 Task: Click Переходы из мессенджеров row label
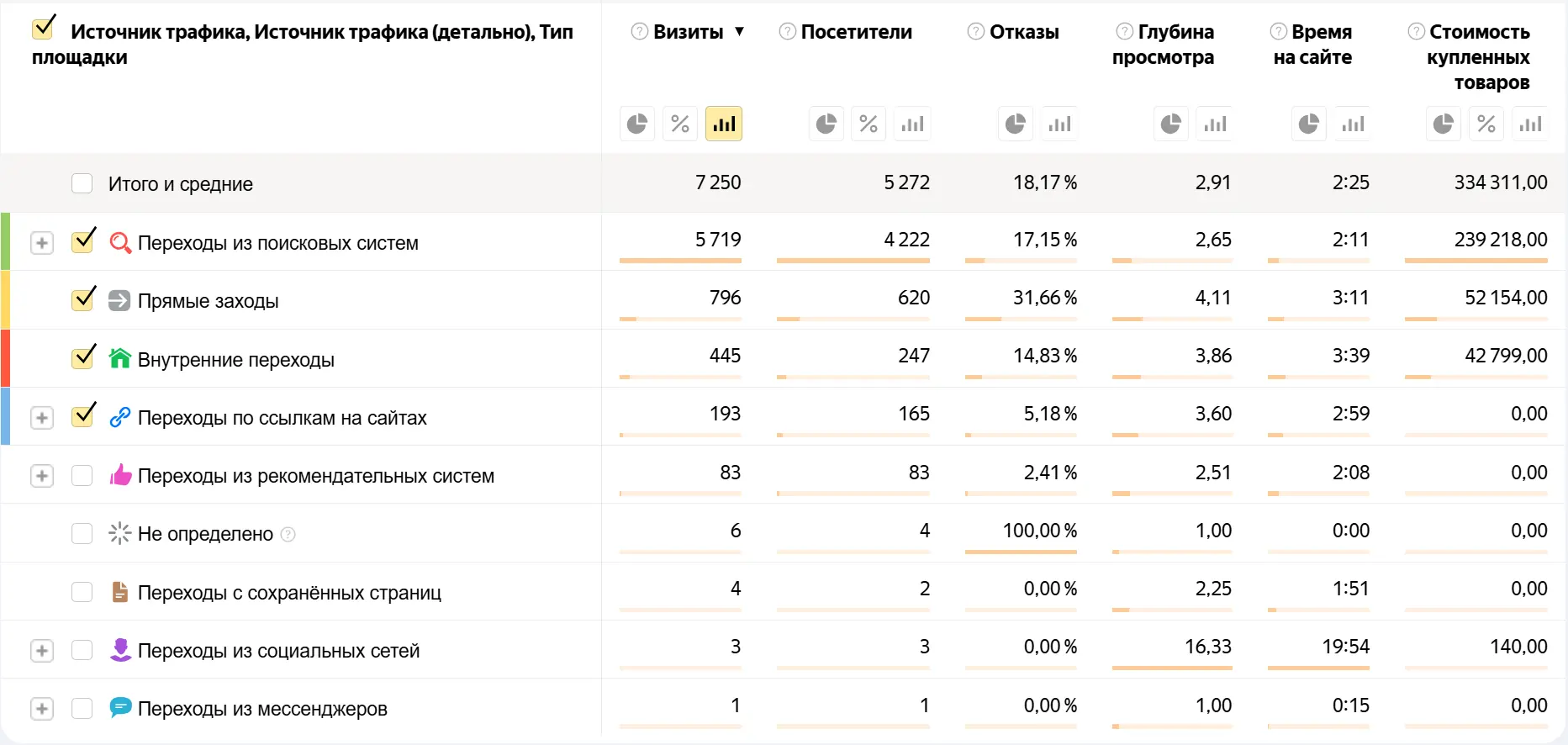click(262, 709)
